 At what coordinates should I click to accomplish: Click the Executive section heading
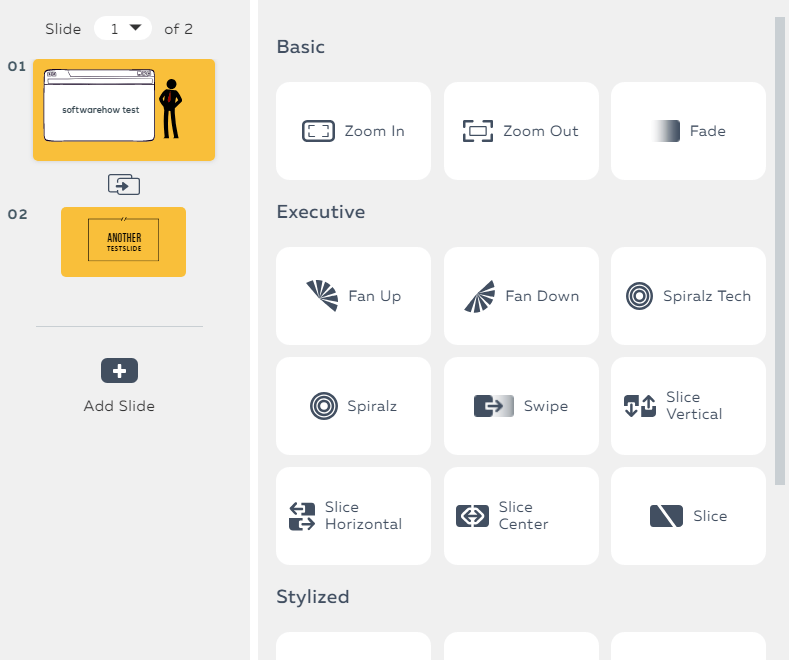click(321, 212)
